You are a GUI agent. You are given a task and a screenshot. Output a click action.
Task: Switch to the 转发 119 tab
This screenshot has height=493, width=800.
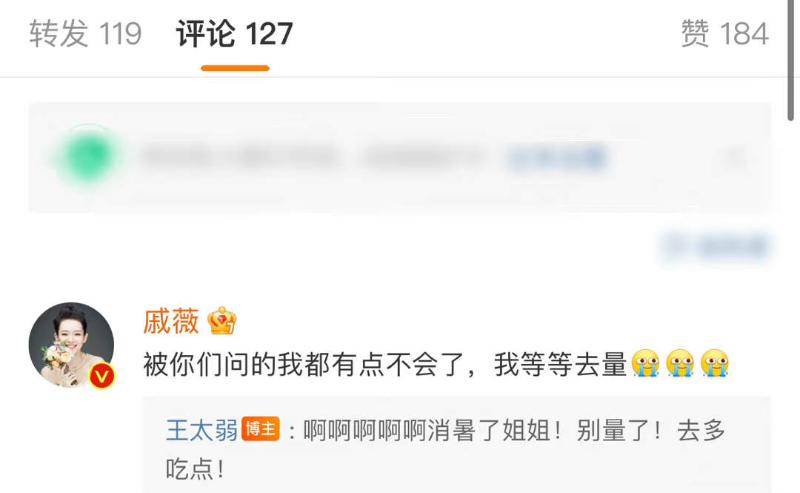point(85,34)
